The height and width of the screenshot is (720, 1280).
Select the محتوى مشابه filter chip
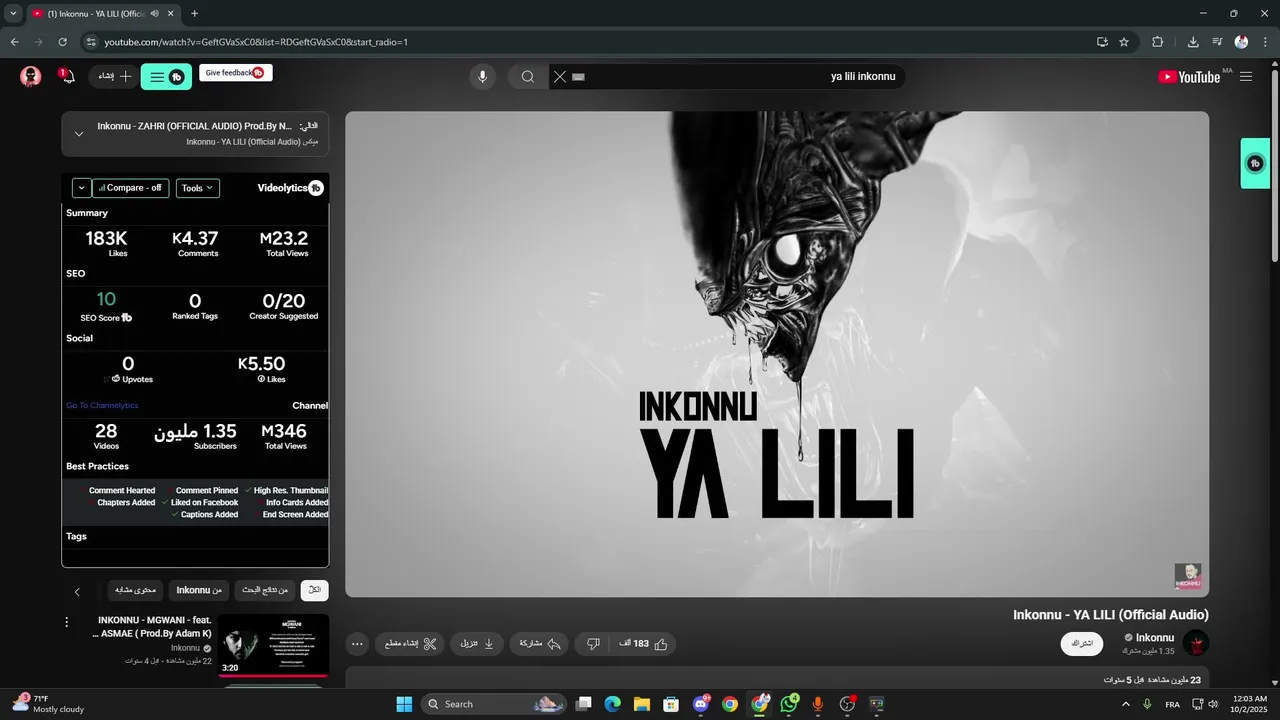135,591
